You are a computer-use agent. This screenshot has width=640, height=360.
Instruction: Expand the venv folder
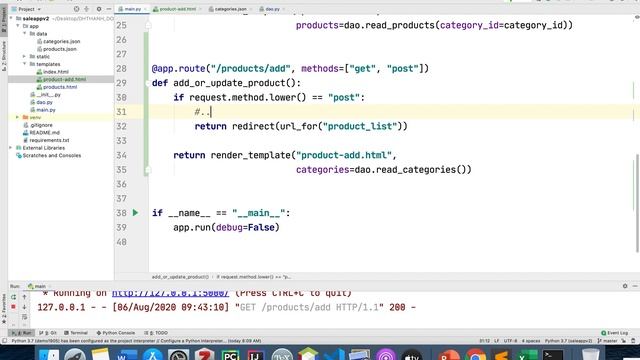click(18, 117)
